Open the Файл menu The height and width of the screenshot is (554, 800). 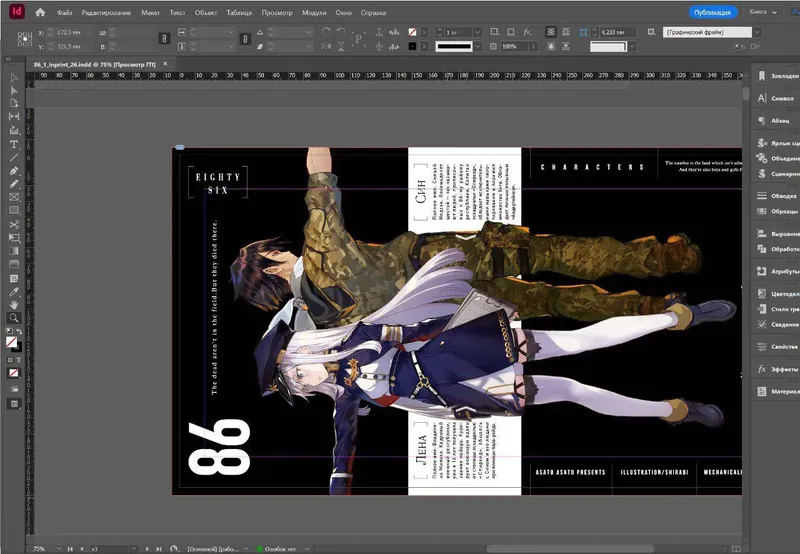click(65, 13)
